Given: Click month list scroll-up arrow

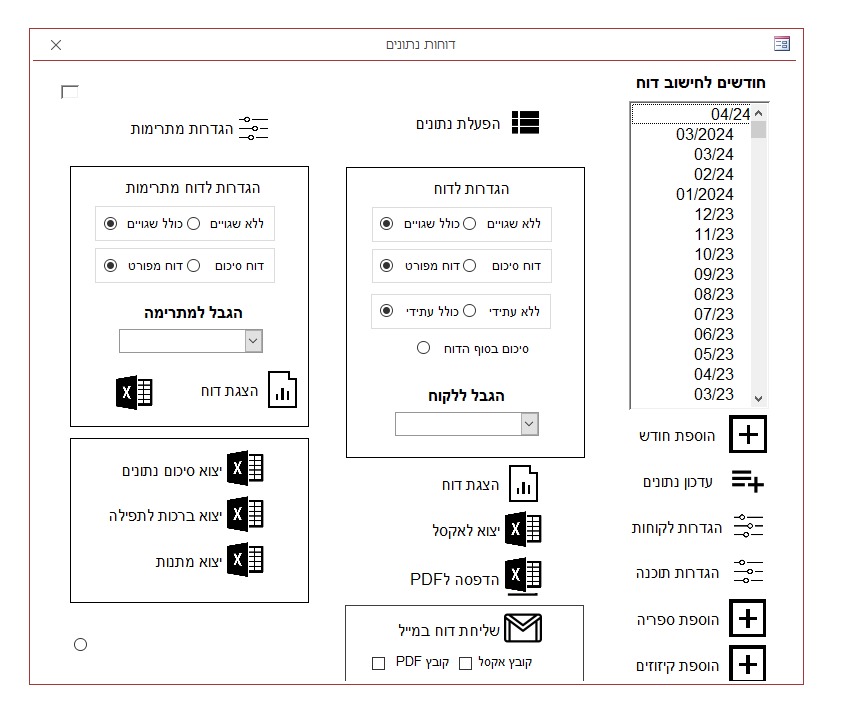Looking at the screenshot, I should coord(759,113).
